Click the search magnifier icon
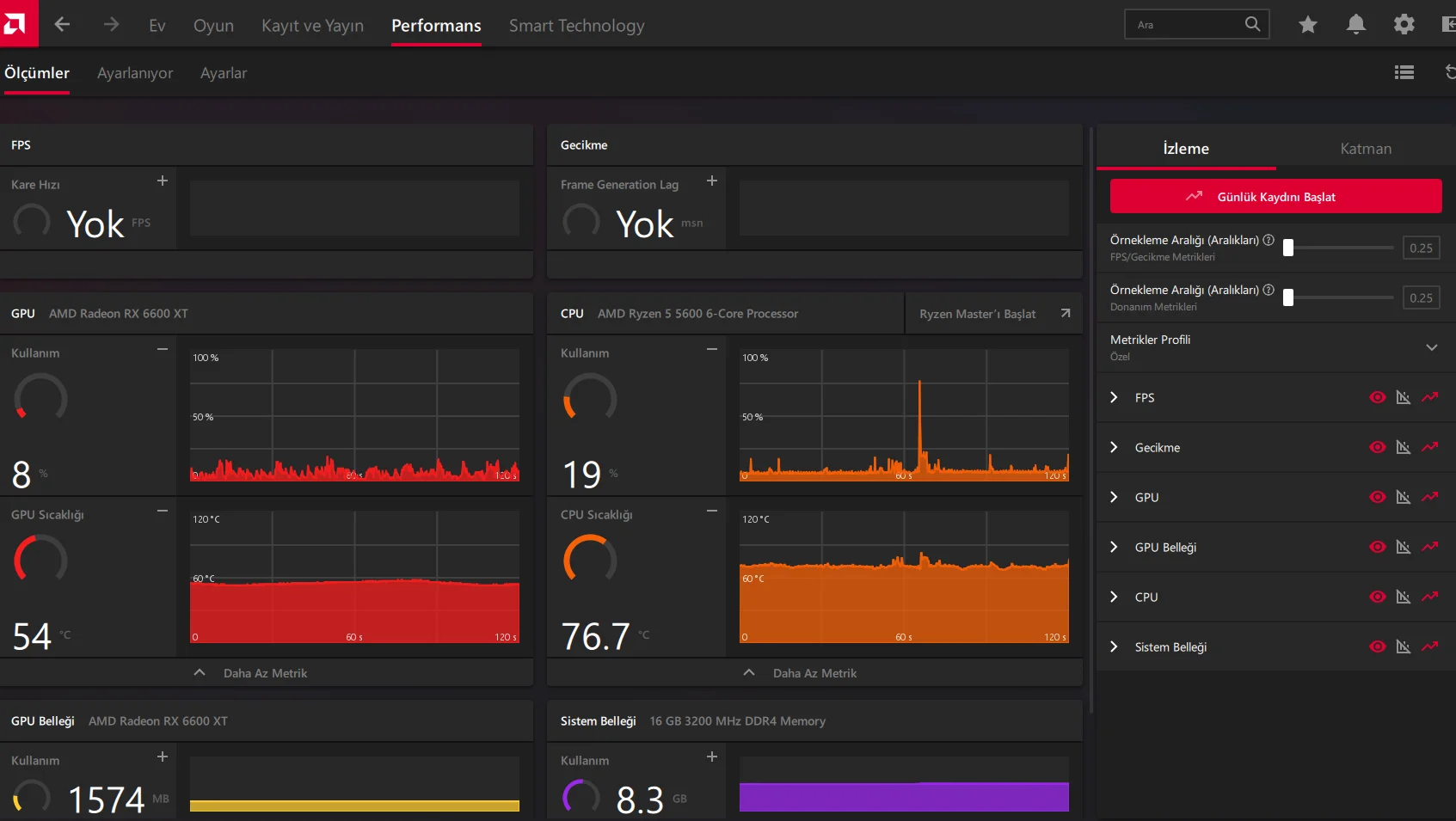 (1252, 24)
